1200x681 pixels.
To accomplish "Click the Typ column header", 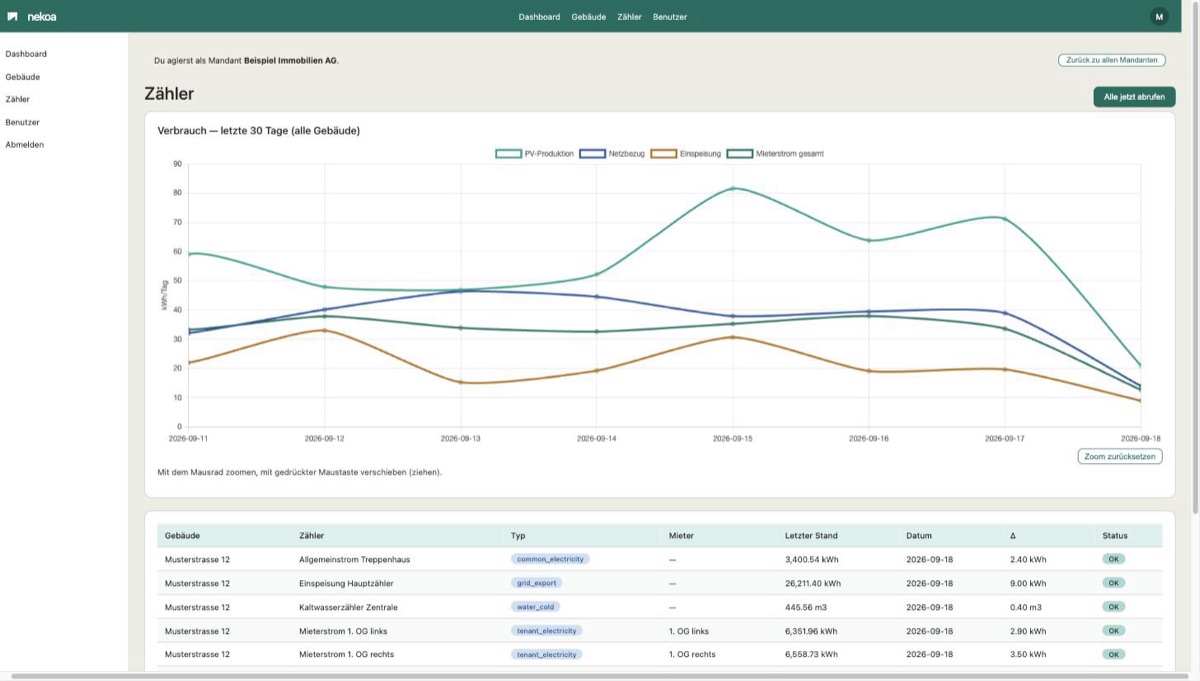I will coord(518,536).
